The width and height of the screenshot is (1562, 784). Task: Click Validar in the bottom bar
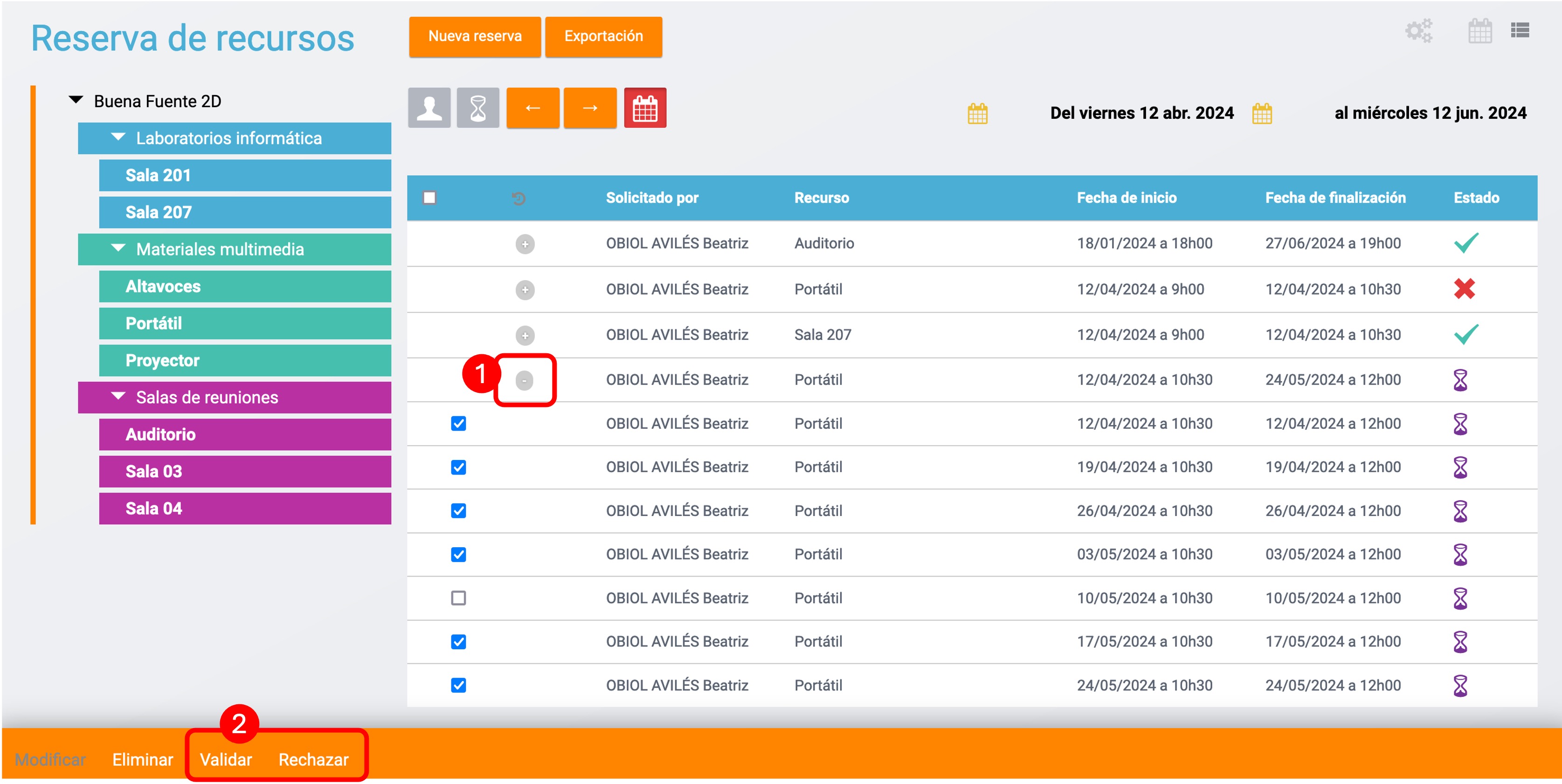(x=226, y=759)
